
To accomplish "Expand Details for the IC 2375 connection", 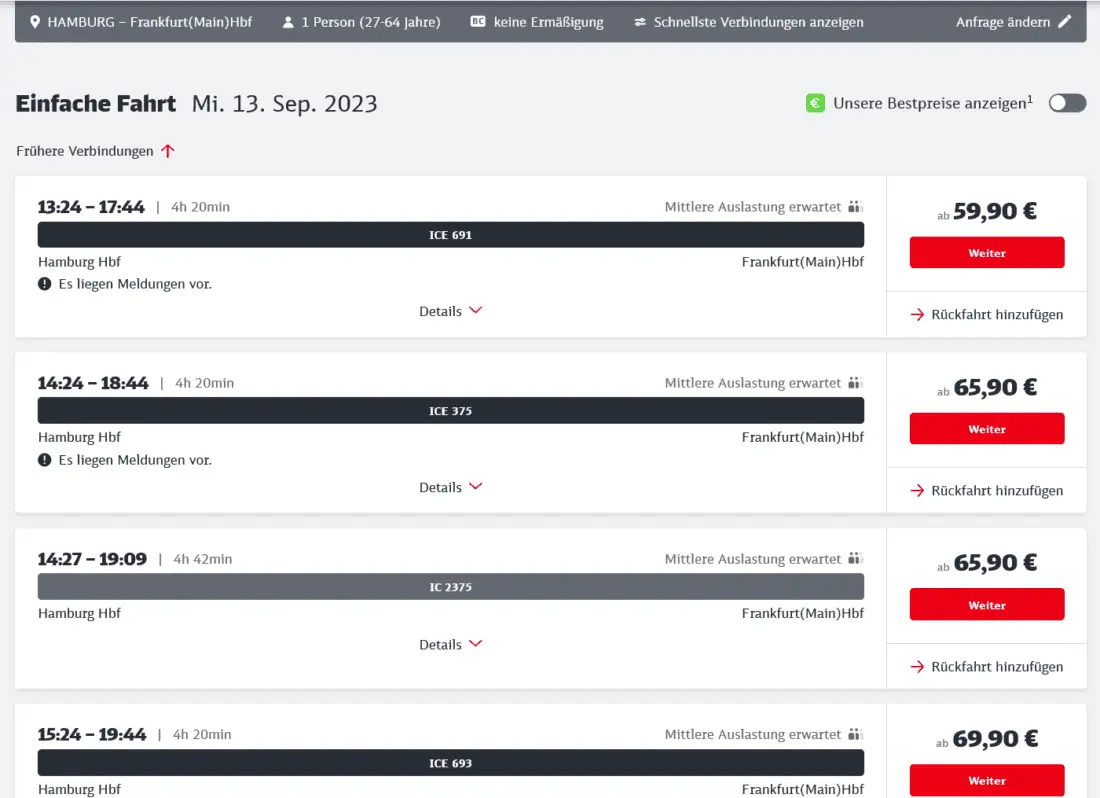I will 450,645.
